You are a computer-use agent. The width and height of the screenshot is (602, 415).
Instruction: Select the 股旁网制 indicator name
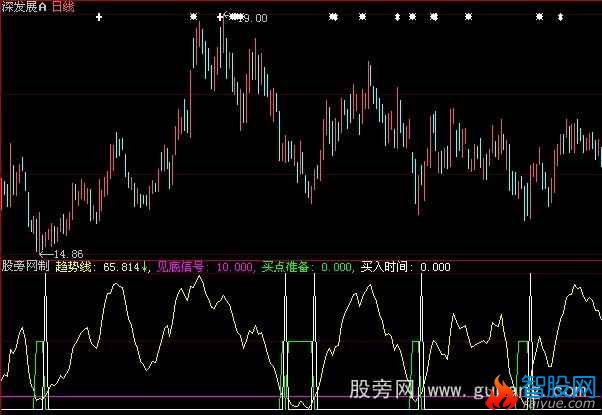[x=26, y=267]
